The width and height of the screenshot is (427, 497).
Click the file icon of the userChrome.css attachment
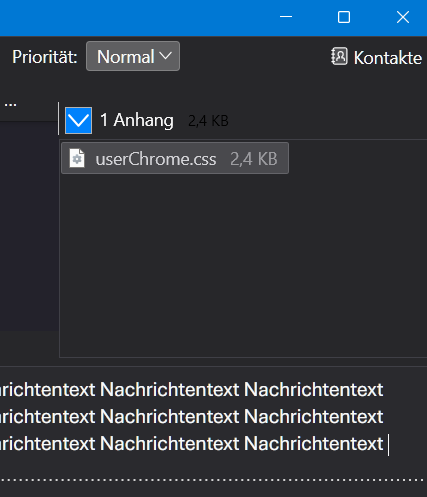(x=77, y=158)
